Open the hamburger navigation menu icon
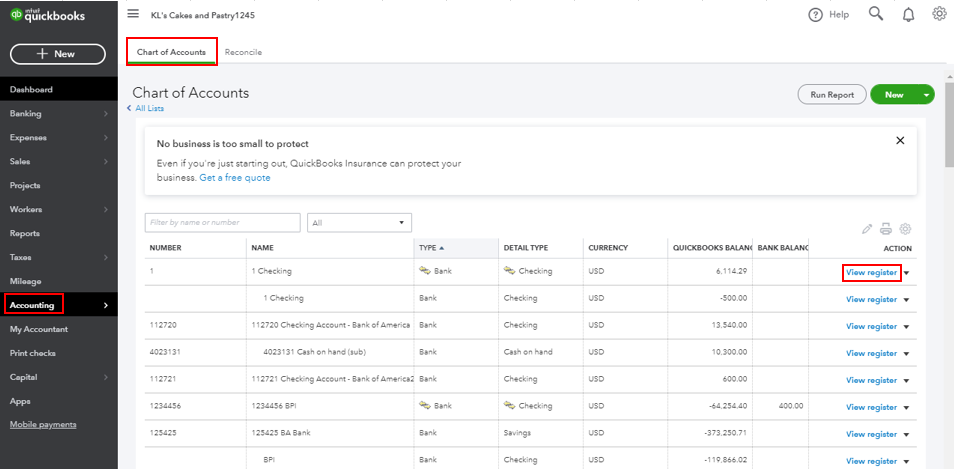This screenshot has width=954, height=469. point(133,14)
